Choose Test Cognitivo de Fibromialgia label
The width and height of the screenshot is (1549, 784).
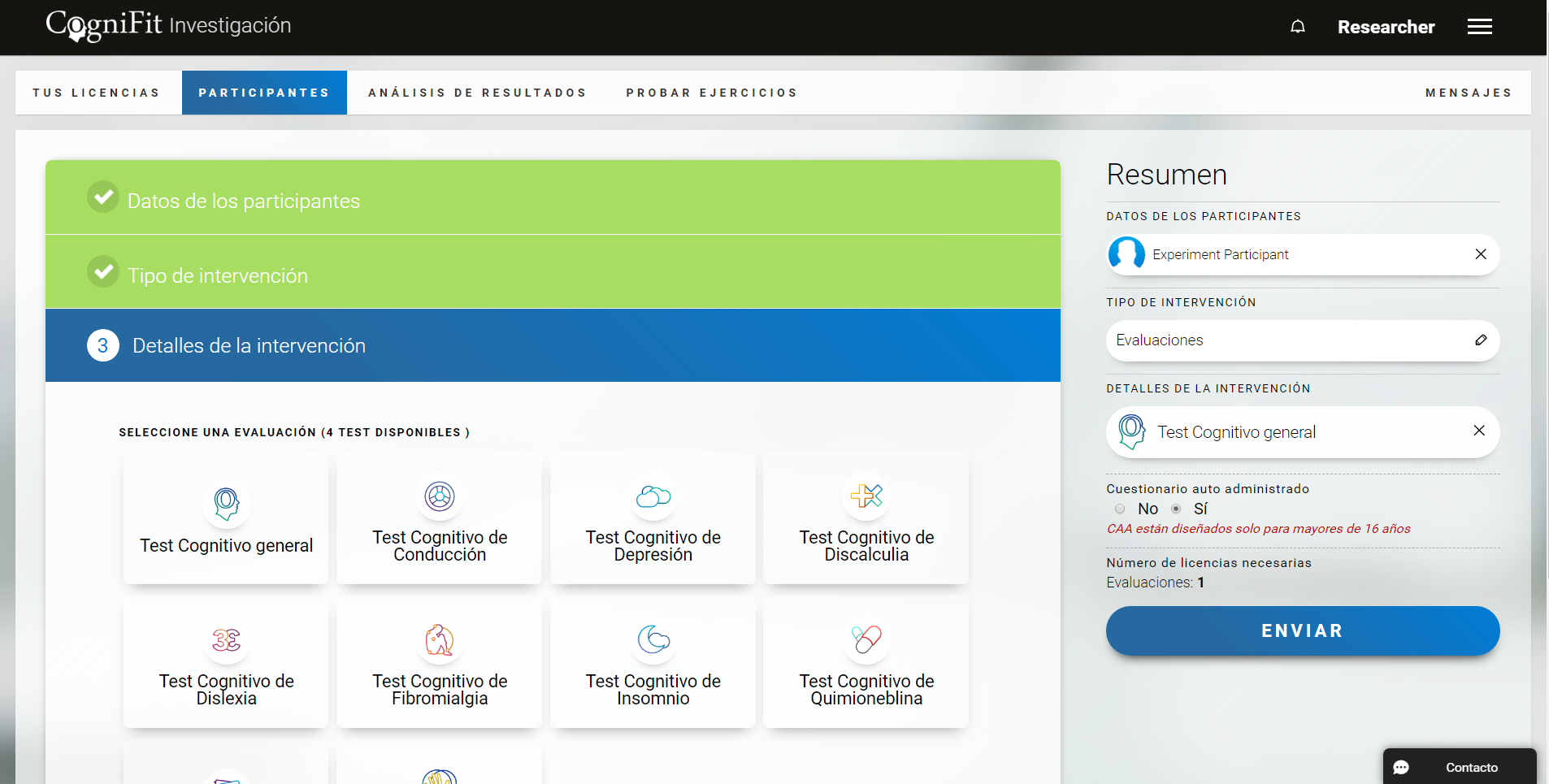pyautogui.click(x=440, y=690)
